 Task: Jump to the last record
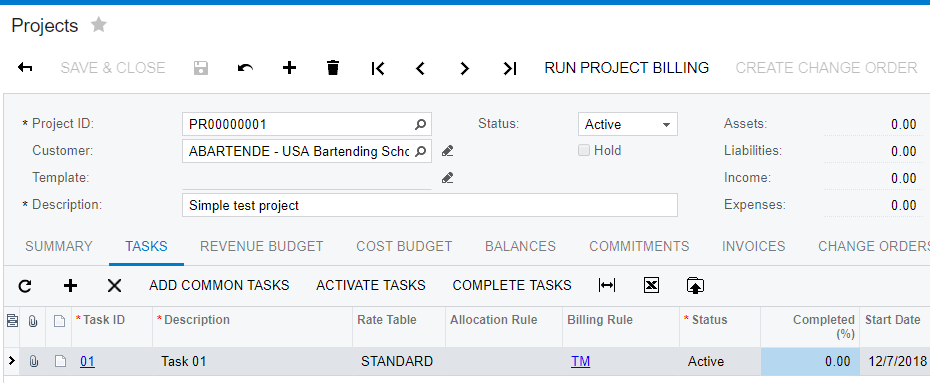509,68
